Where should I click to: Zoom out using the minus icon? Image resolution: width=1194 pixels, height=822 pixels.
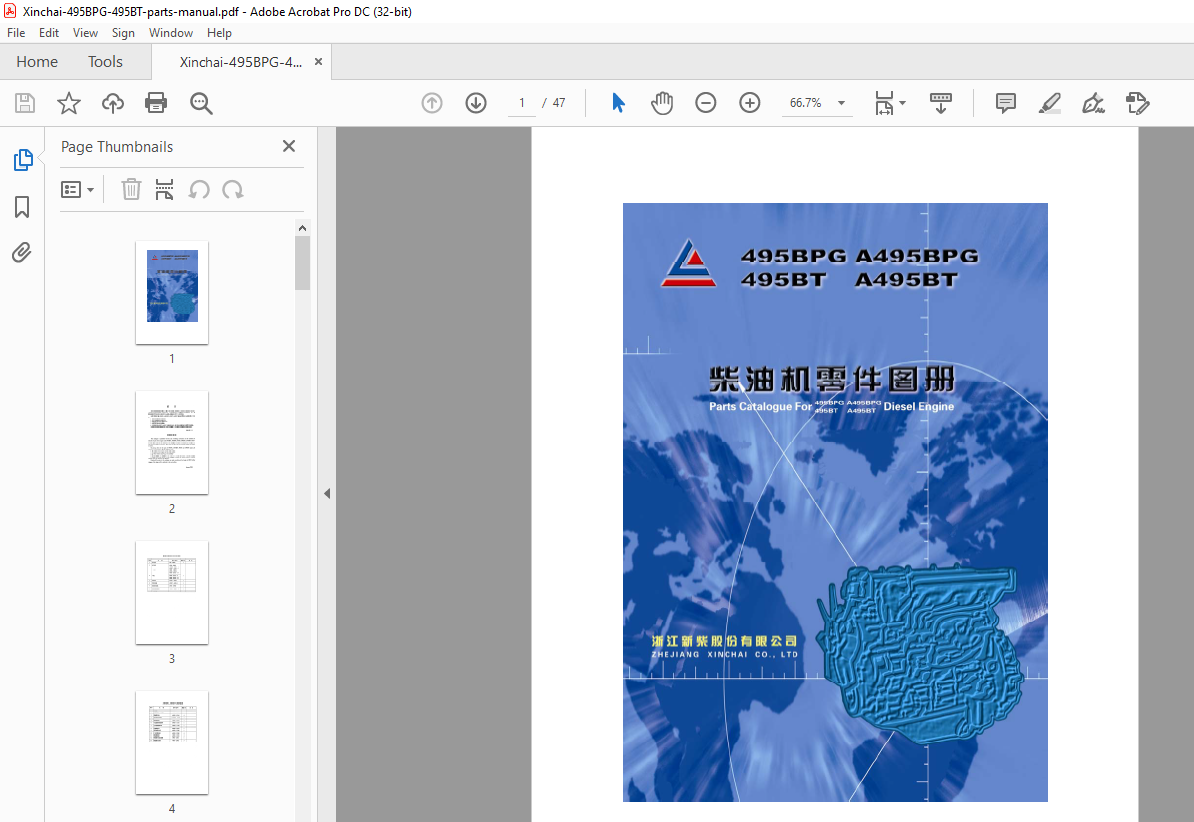705,102
